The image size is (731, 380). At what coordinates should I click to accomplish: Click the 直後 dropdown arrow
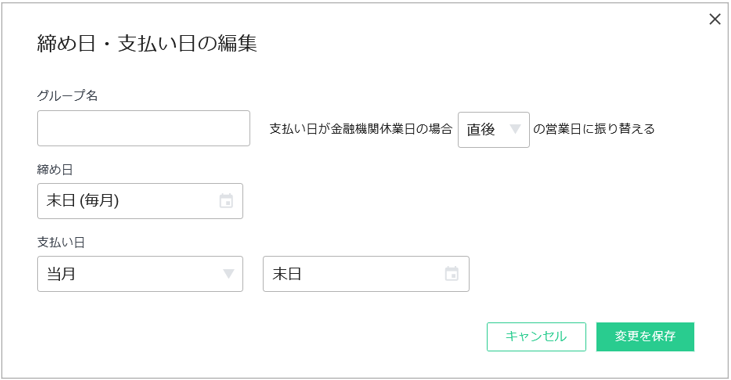(515, 129)
